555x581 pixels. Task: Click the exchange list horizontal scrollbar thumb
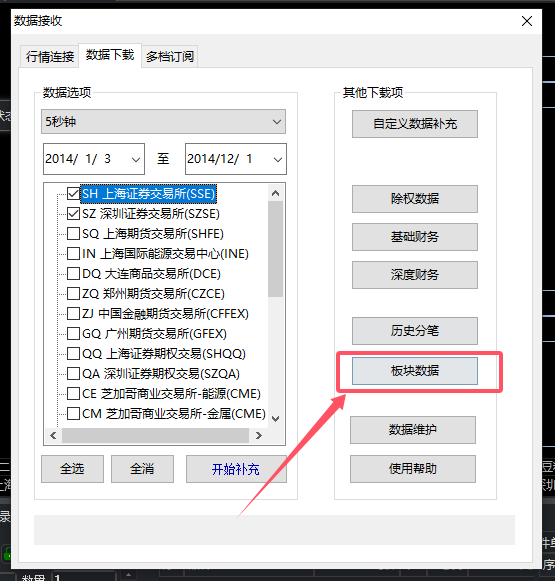(156, 435)
